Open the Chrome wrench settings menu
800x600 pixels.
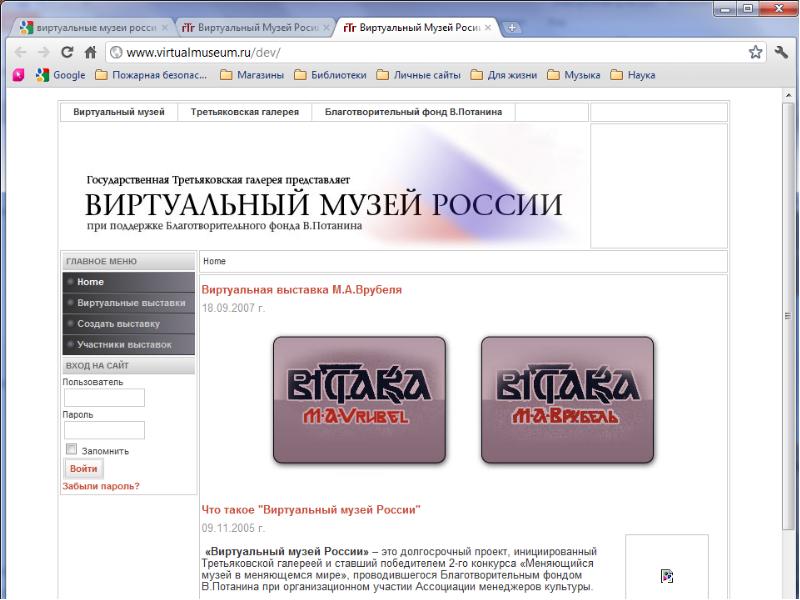coord(782,52)
